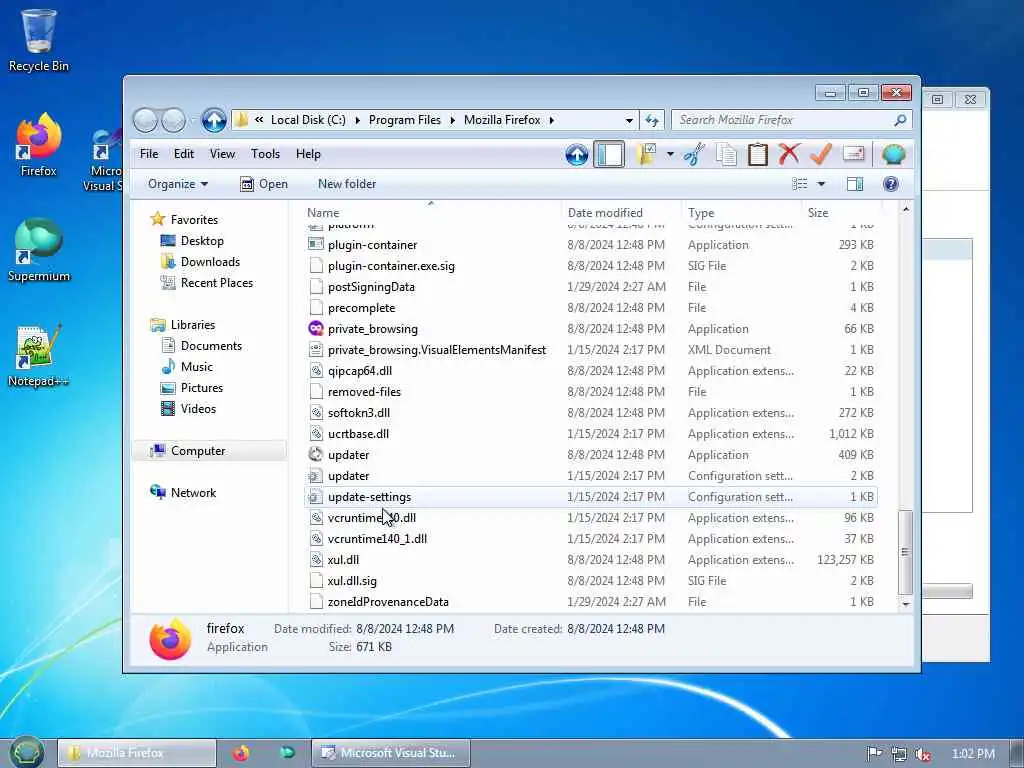Click the Classic Shell Up arrow toolbar icon
1024x768 pixels.
[577, 155]
